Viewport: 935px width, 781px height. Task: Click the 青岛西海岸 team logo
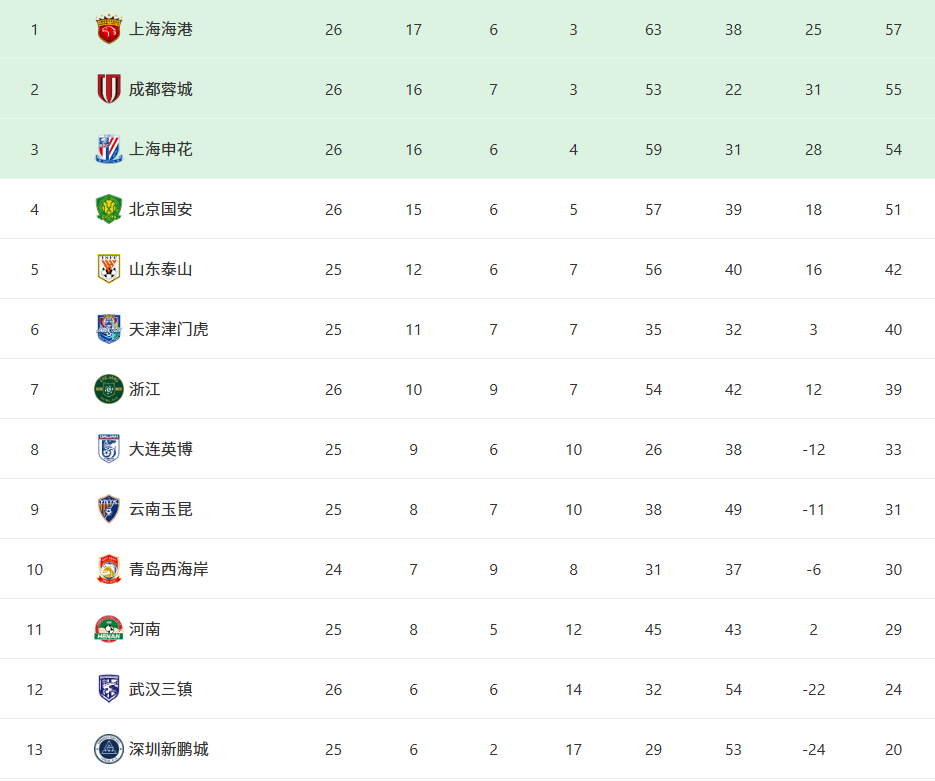coord(109,569)
